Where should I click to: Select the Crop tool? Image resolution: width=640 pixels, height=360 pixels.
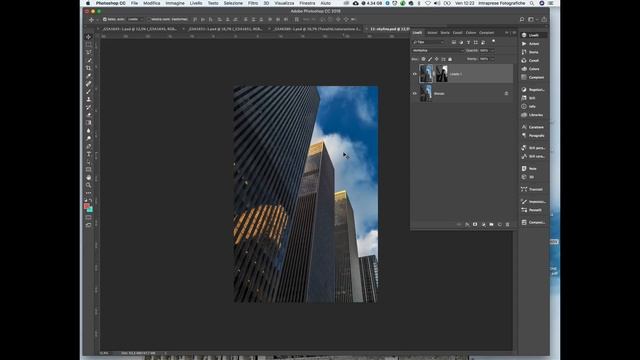[x=89, y=68]
